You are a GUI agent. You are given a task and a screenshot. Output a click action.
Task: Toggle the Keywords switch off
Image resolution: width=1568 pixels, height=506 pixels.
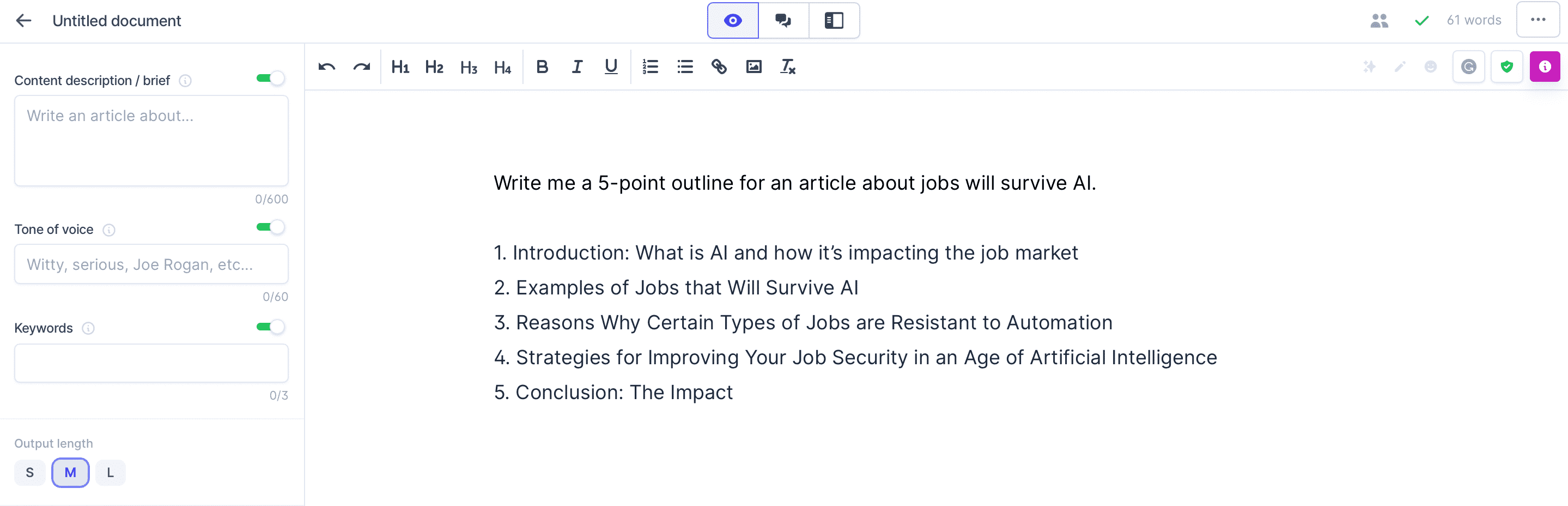[271, 327]
